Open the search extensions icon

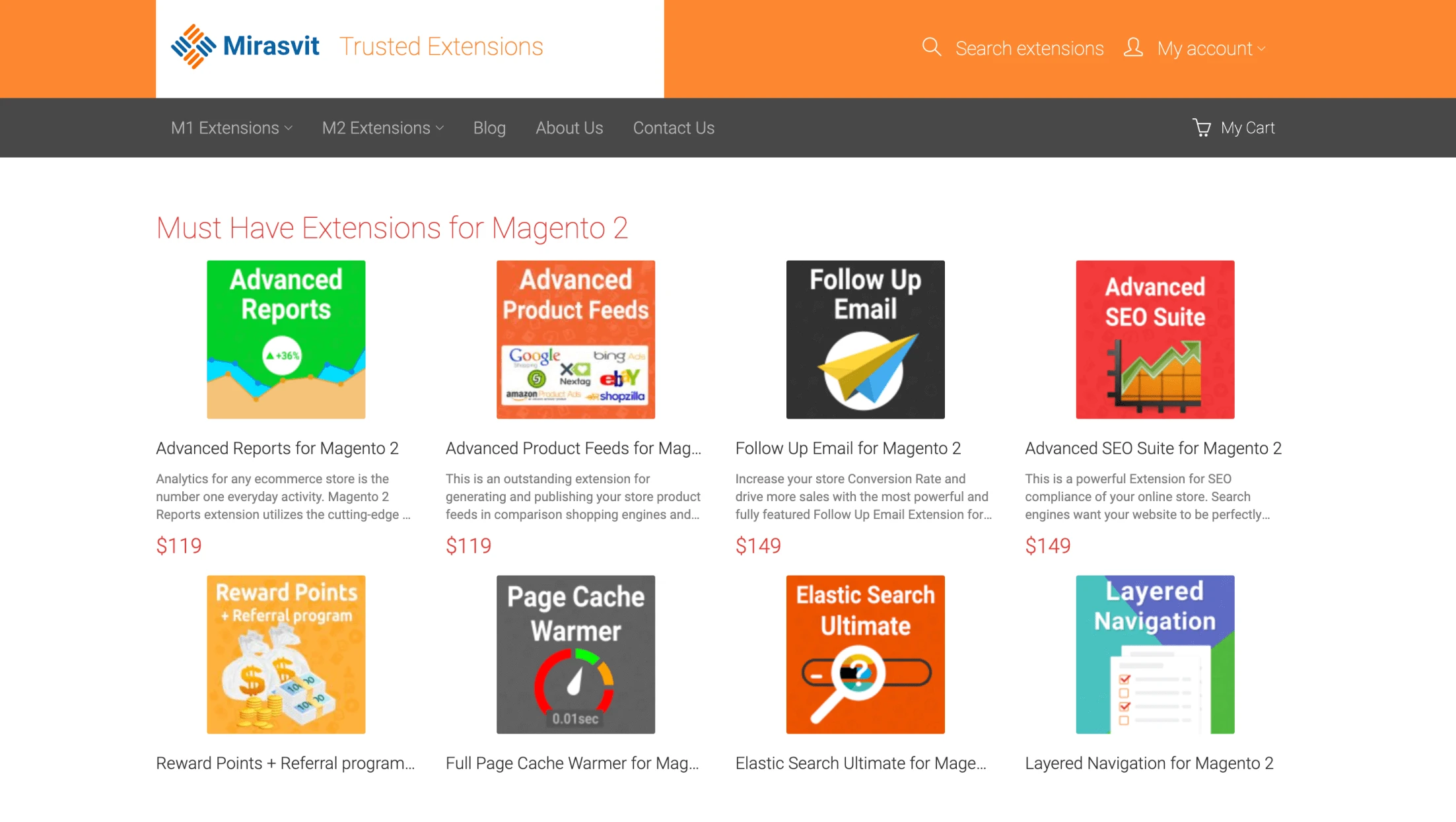pos(932,47)
